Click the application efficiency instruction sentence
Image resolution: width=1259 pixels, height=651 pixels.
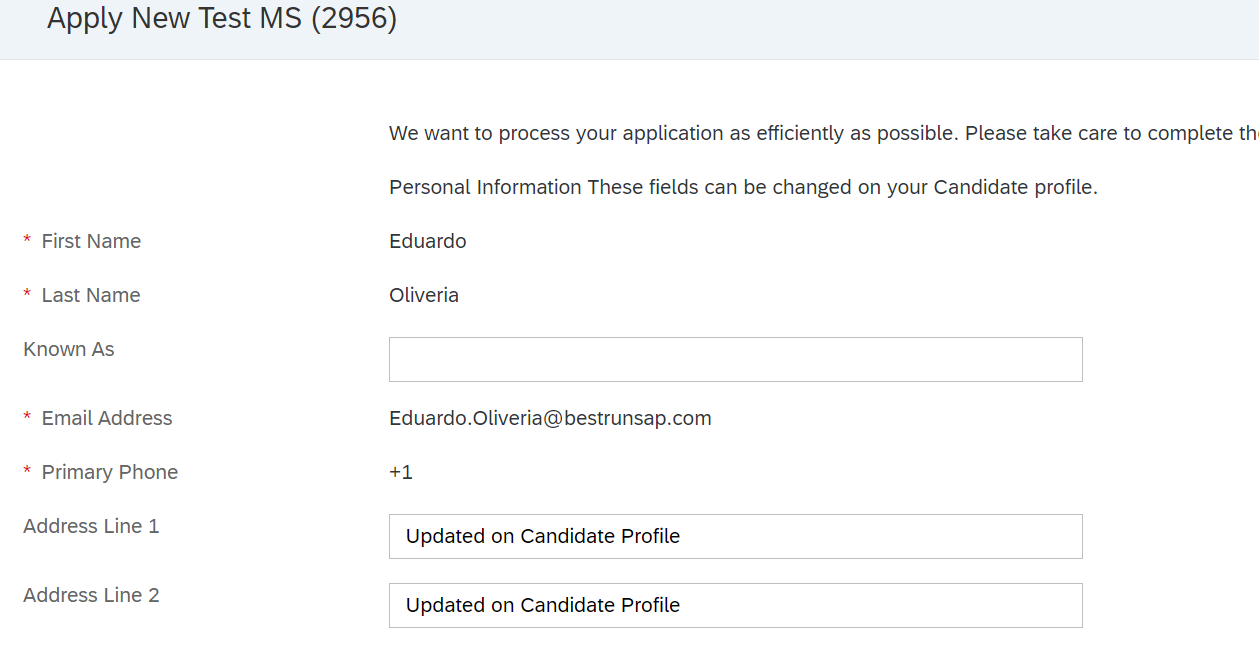pos(824,133)
